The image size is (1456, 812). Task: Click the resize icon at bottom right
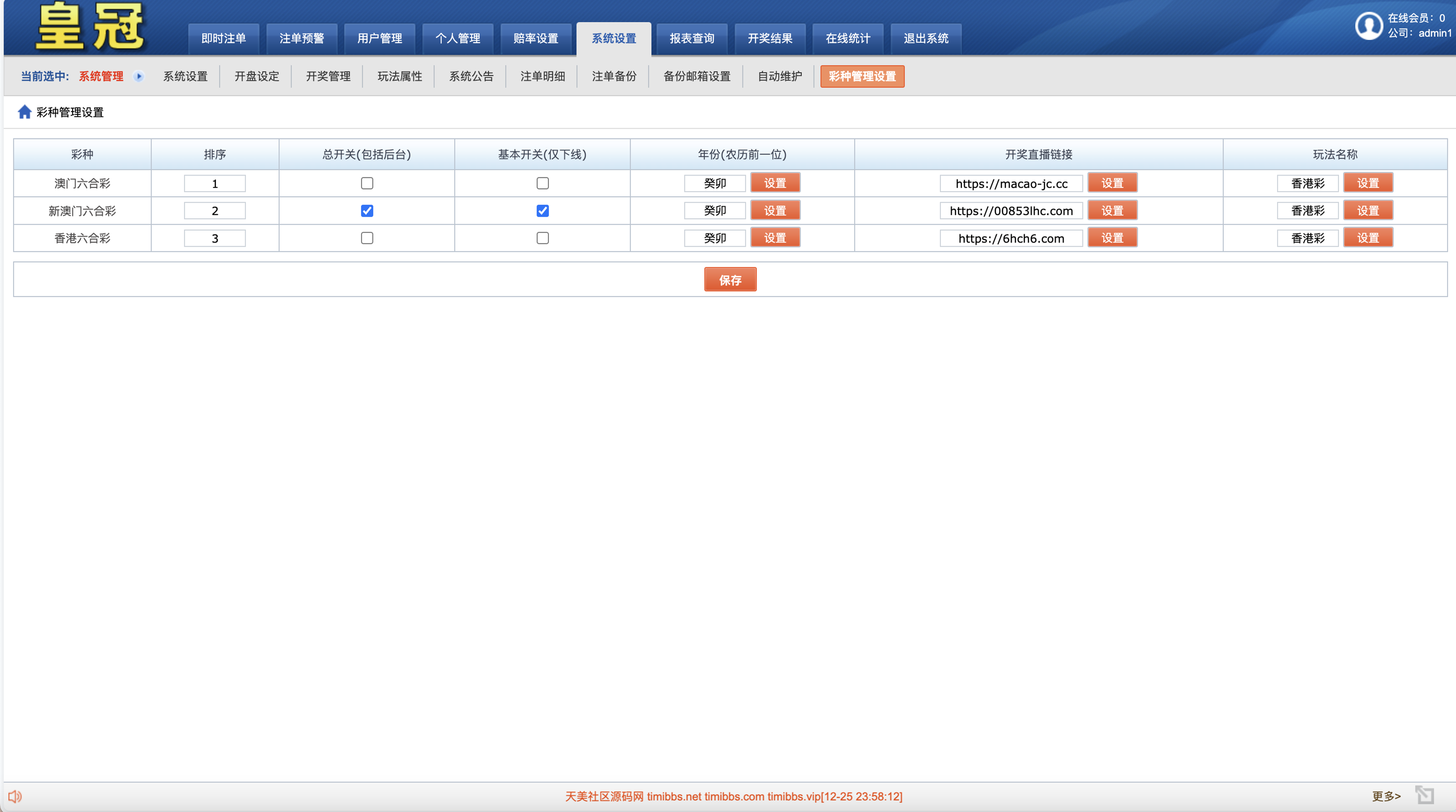(1424, 795)
